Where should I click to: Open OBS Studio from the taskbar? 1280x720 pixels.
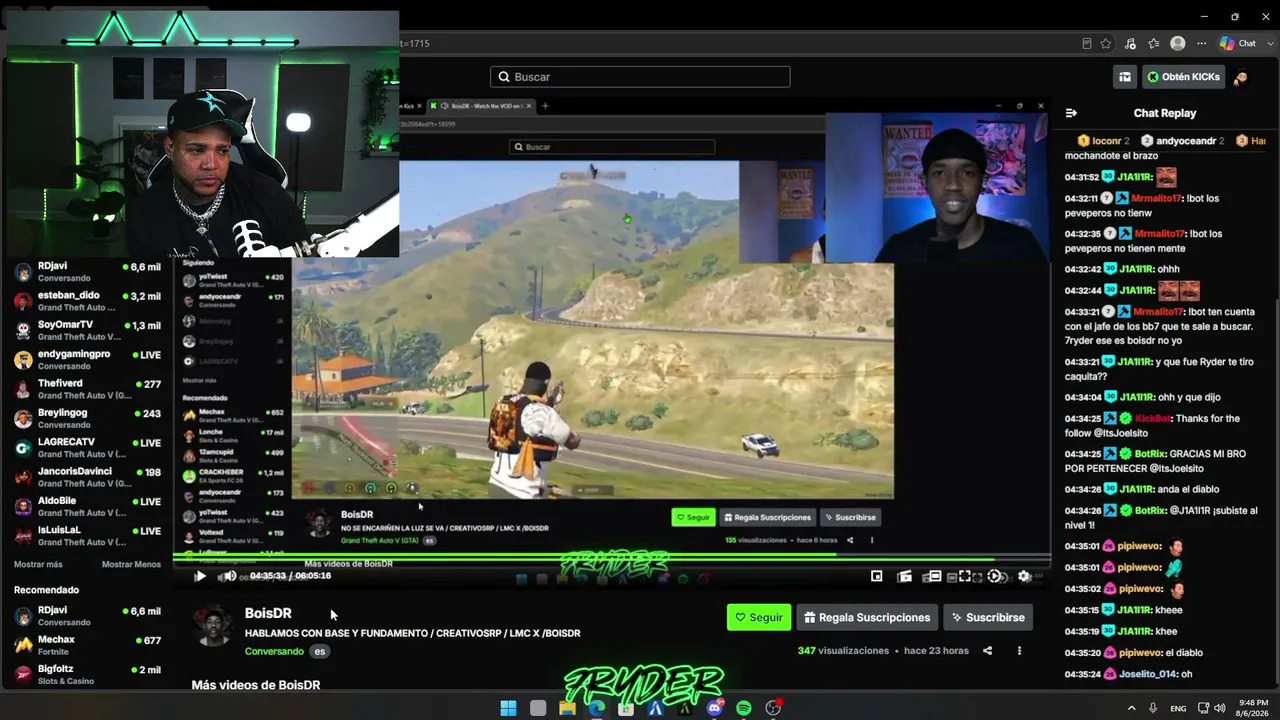[773, 708]
